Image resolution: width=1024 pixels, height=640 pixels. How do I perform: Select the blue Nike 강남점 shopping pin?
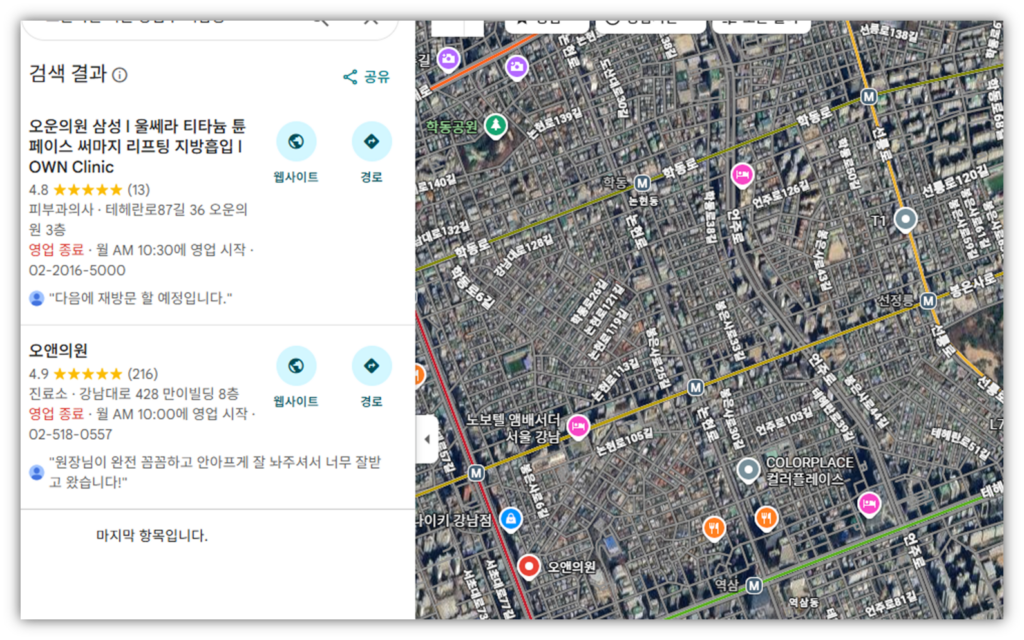(x=511, y=518)
